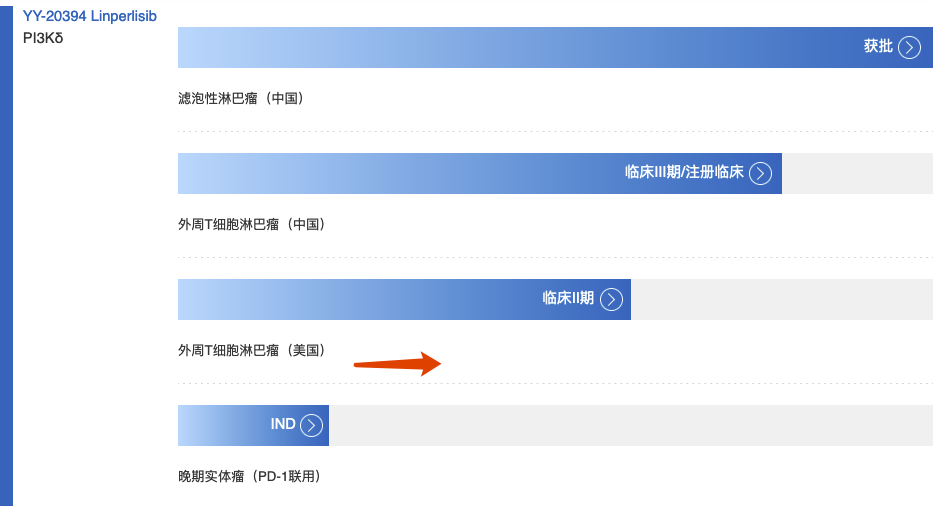Click the 滤泡性淋巴瘤（中国）indication text
934x506 pixels.
click(x=240, y=98)
